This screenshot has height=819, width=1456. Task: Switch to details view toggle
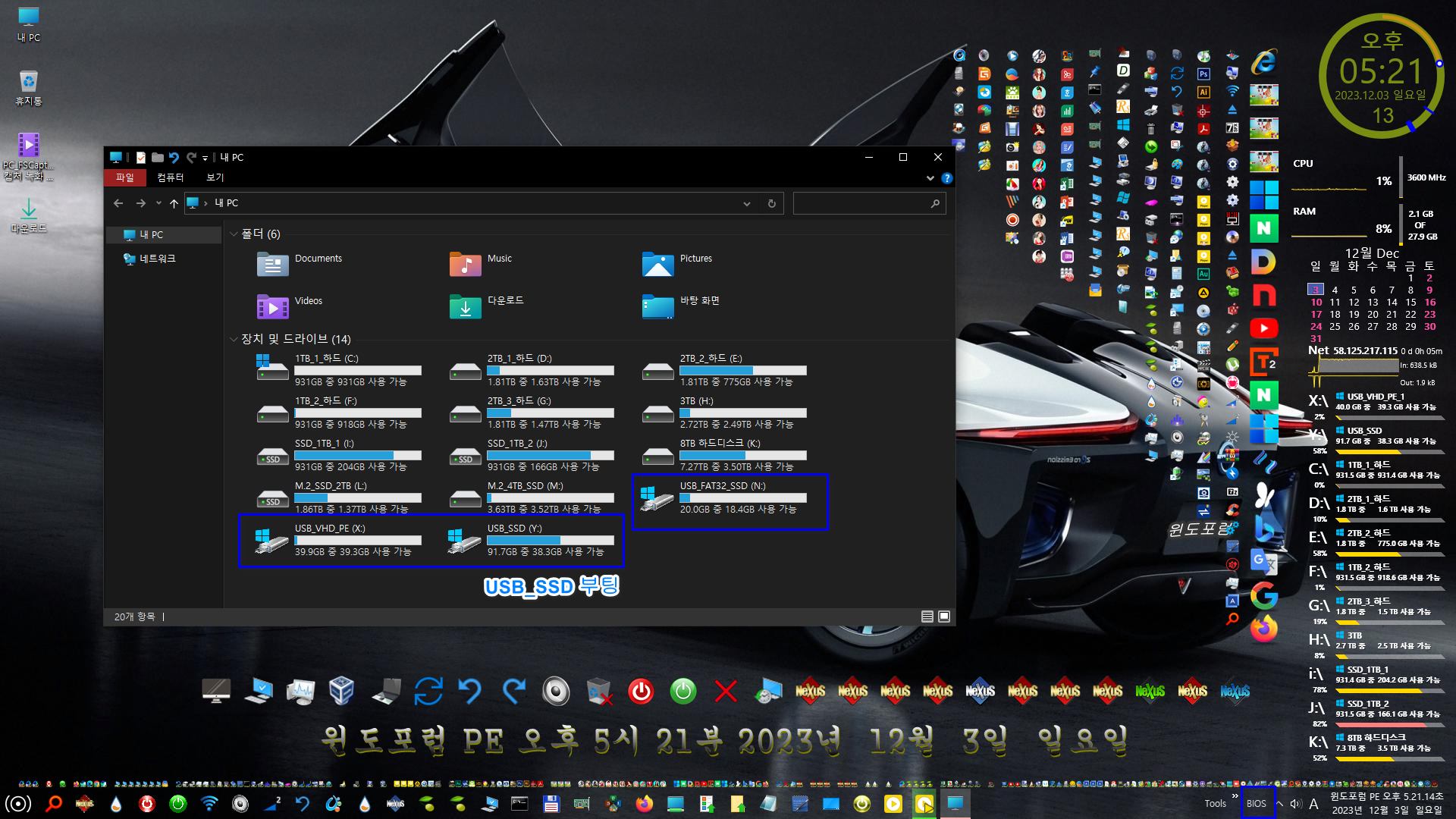(927, 617)
